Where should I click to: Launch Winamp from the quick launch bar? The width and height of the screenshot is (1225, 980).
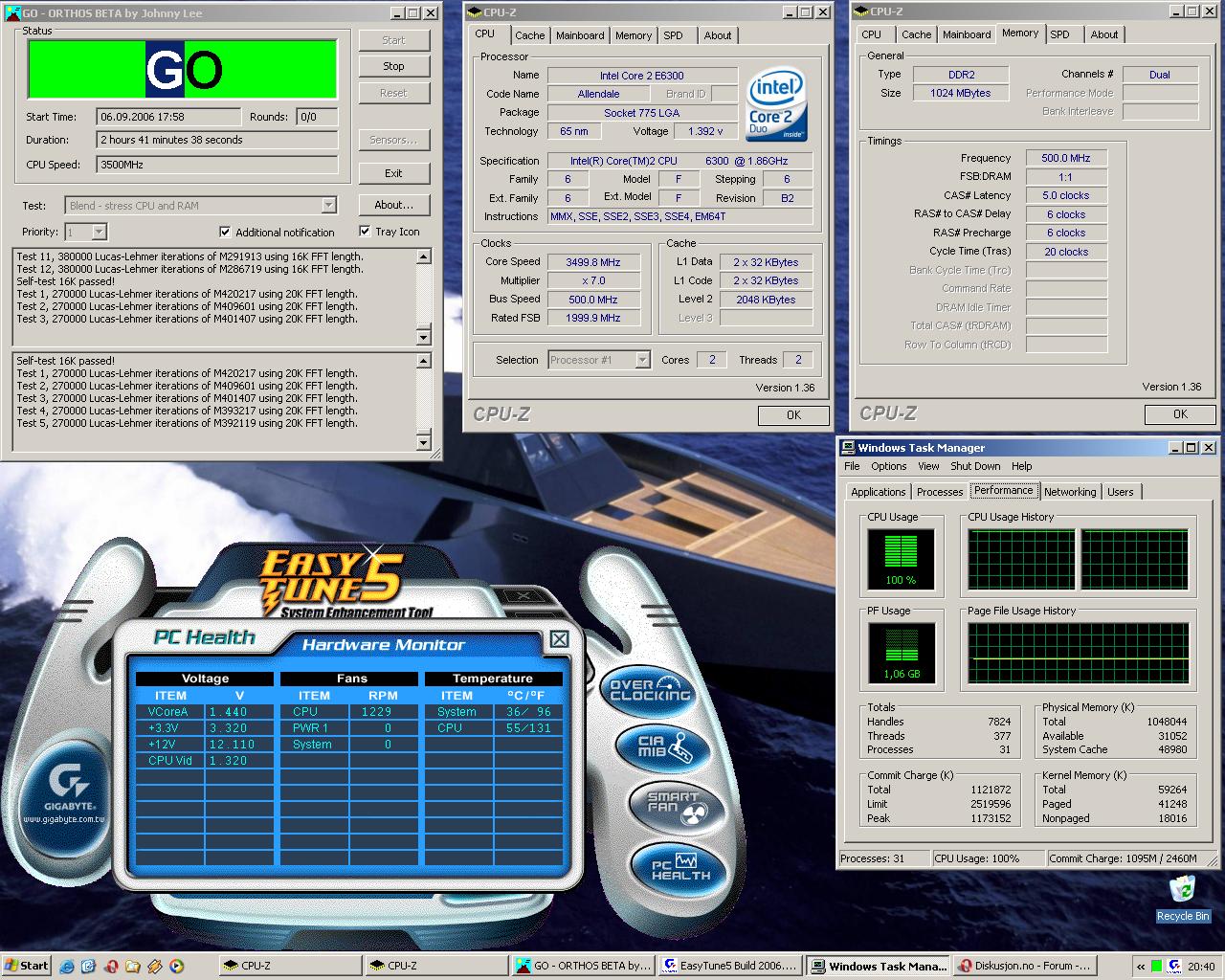pyautogui.click(x=155, y=966)
